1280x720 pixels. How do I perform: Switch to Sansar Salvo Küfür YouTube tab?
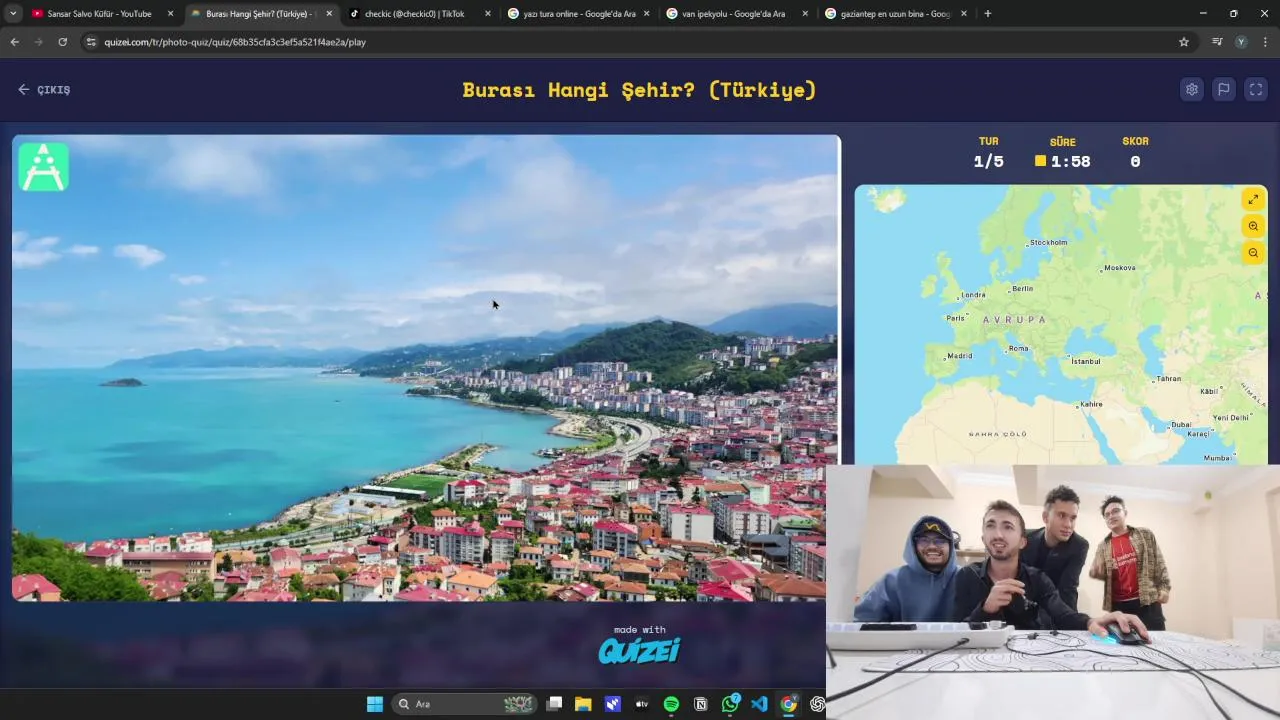99,14
